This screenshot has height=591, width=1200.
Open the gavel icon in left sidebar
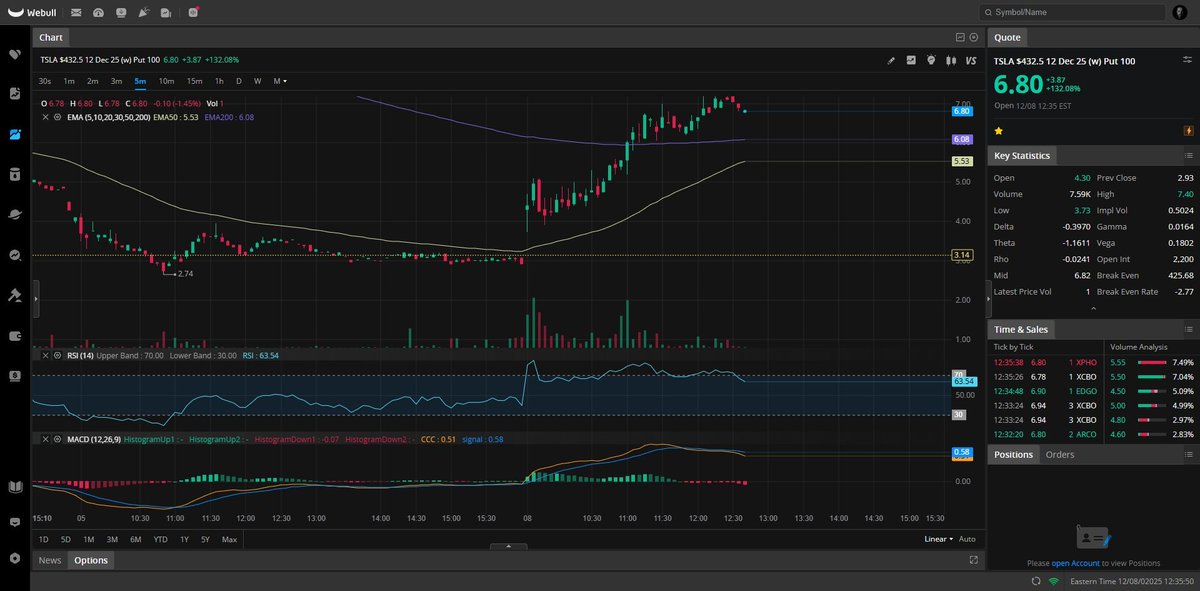(x=14, y=295)
